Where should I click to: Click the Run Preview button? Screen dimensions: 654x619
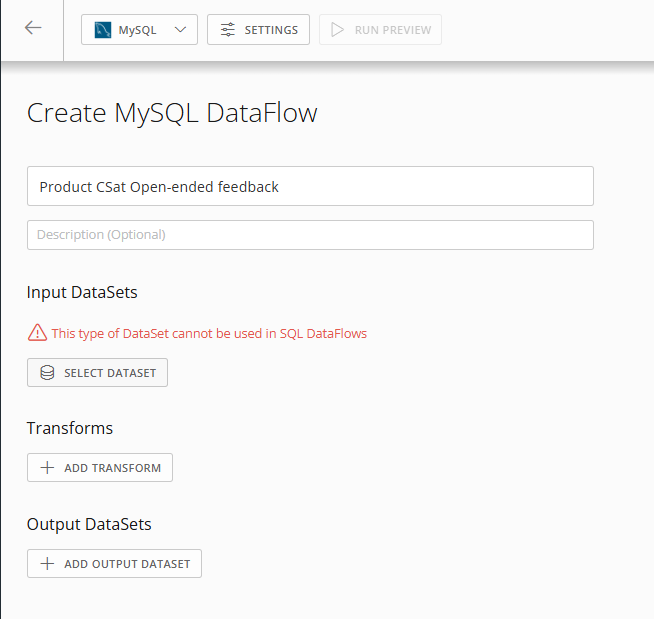(380, 30)
